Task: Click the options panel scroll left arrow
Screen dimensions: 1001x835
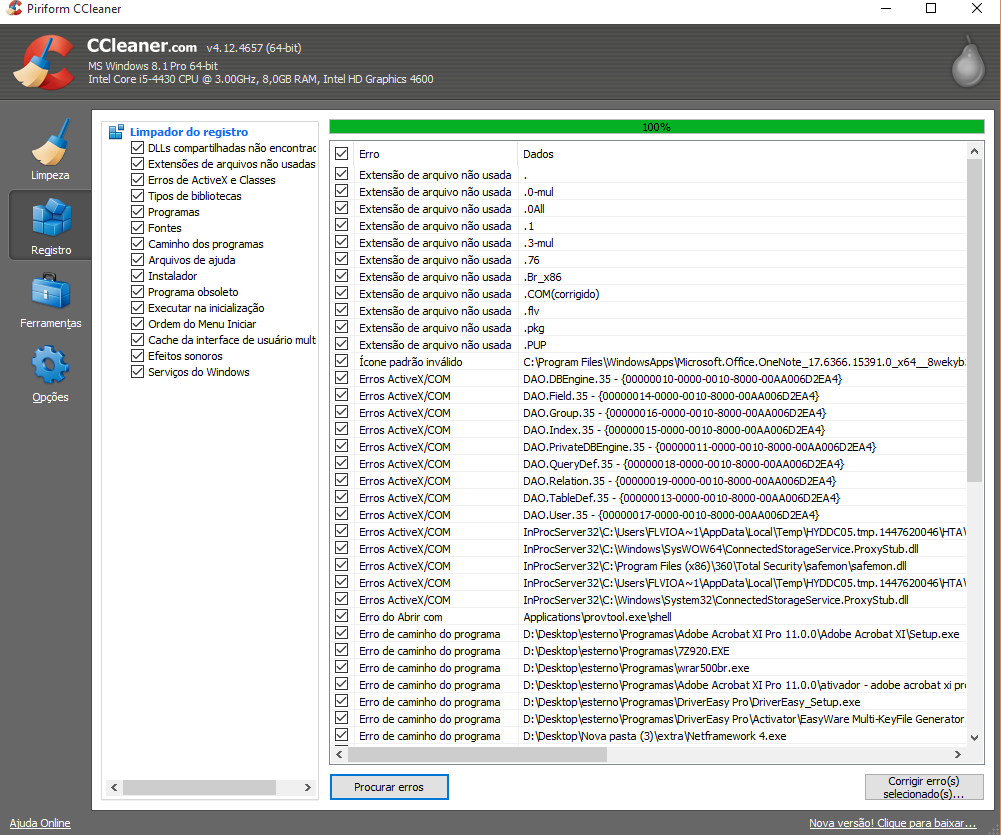Action: pos(114,788)
